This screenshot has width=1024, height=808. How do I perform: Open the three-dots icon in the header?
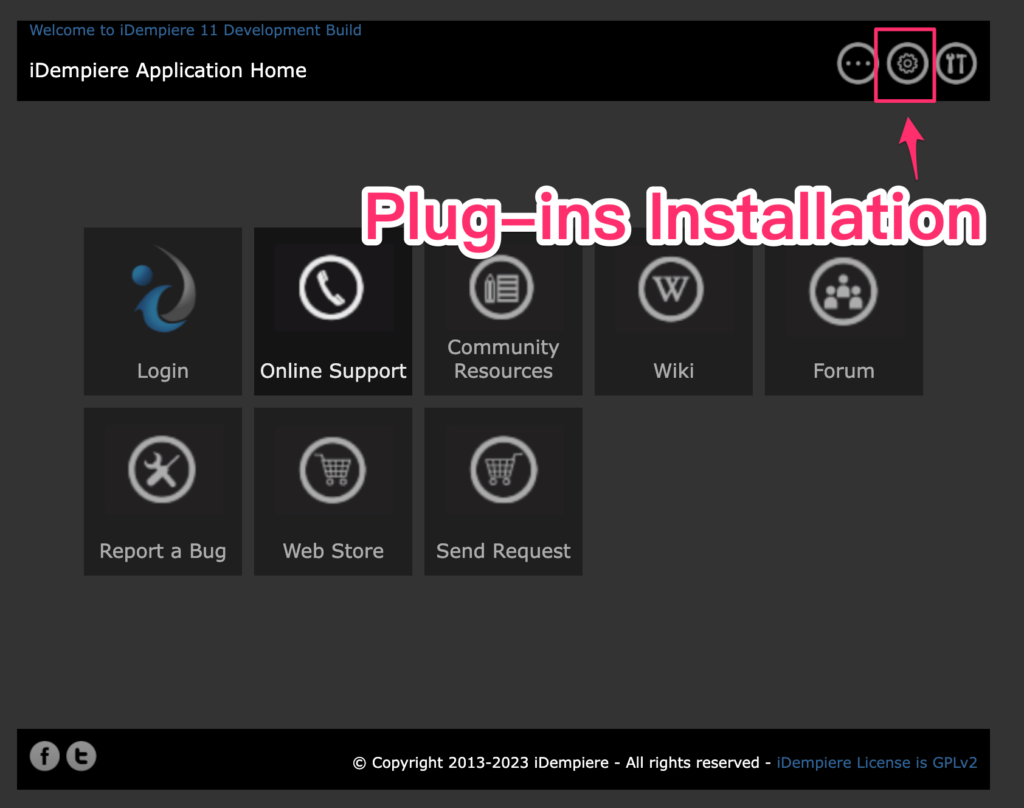point(857,64)
